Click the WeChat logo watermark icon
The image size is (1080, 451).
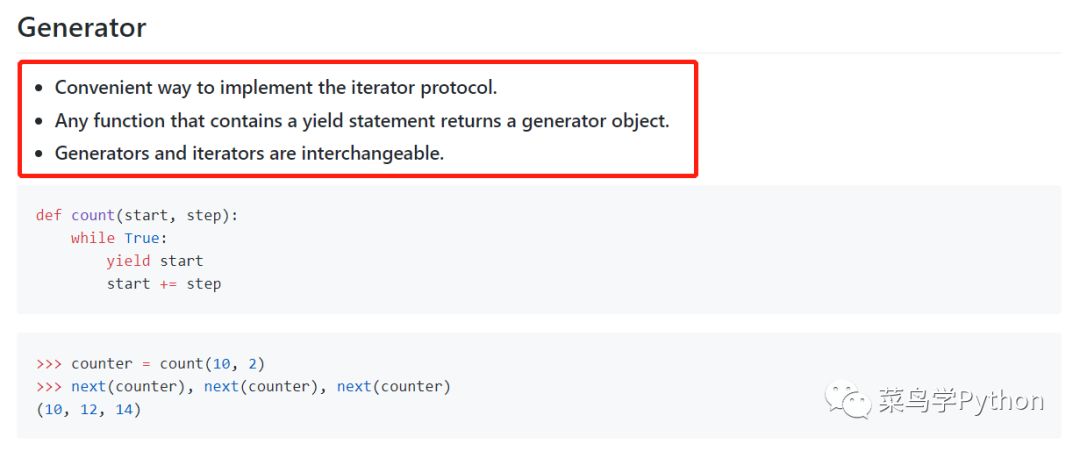click(x=849, y=399)
